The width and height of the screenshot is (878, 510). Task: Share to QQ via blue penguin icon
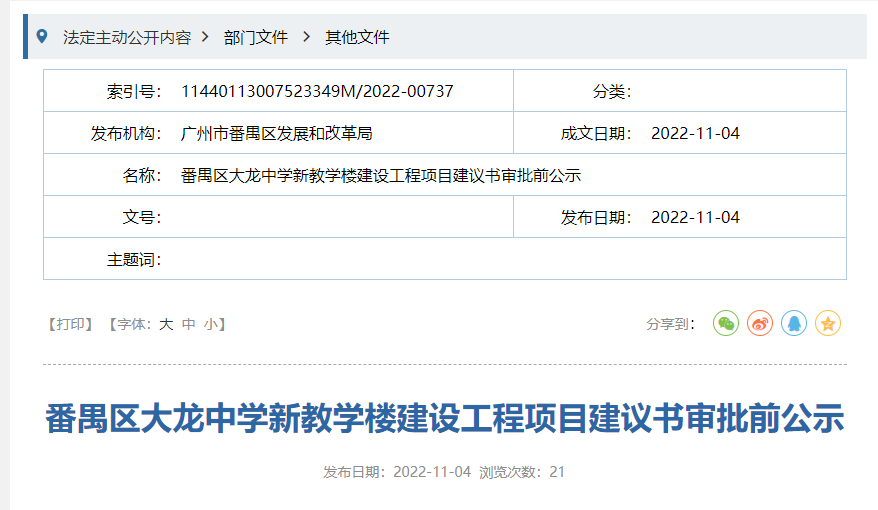pos(794,324)
